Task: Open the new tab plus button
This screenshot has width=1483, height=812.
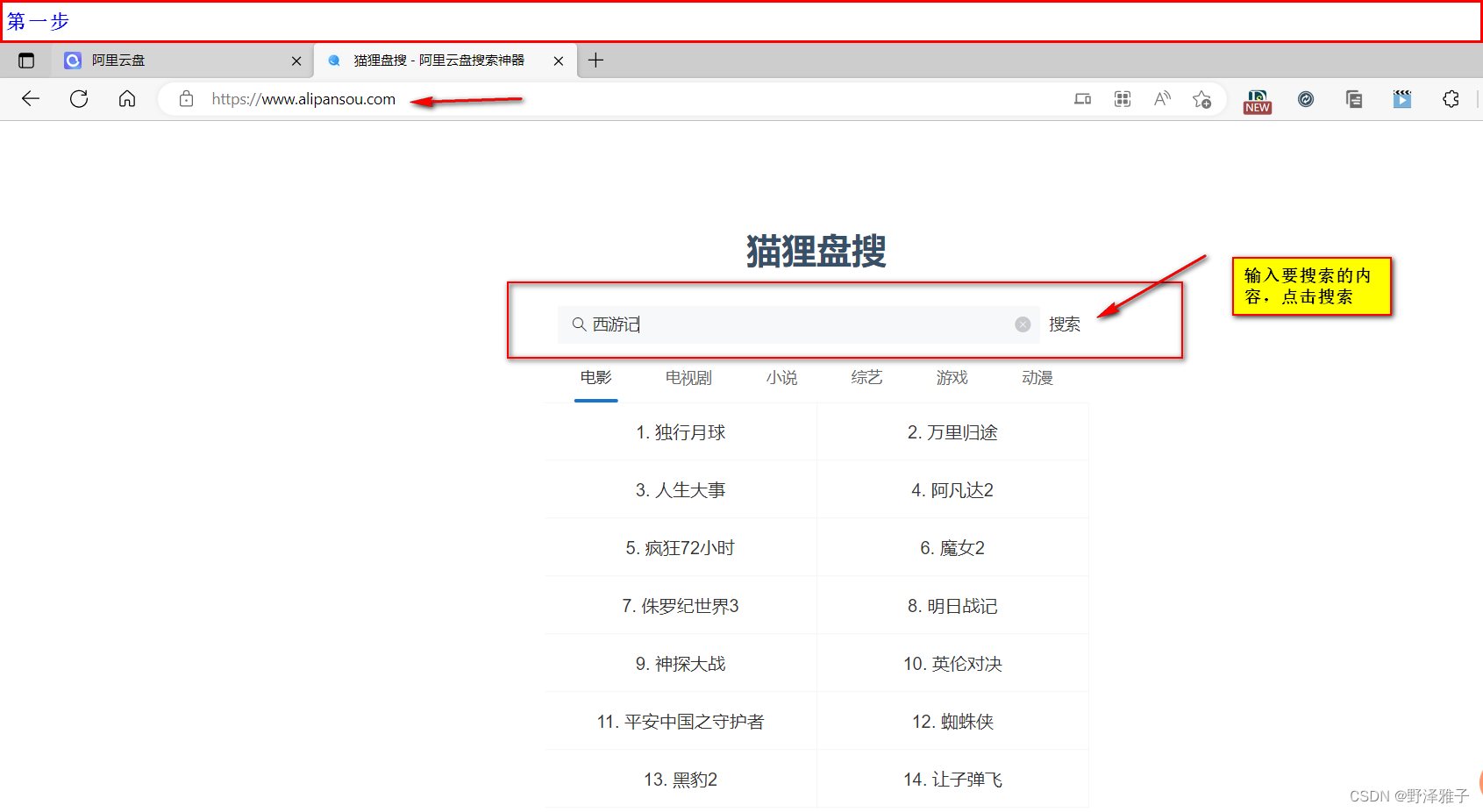Action: click(595, 61)
